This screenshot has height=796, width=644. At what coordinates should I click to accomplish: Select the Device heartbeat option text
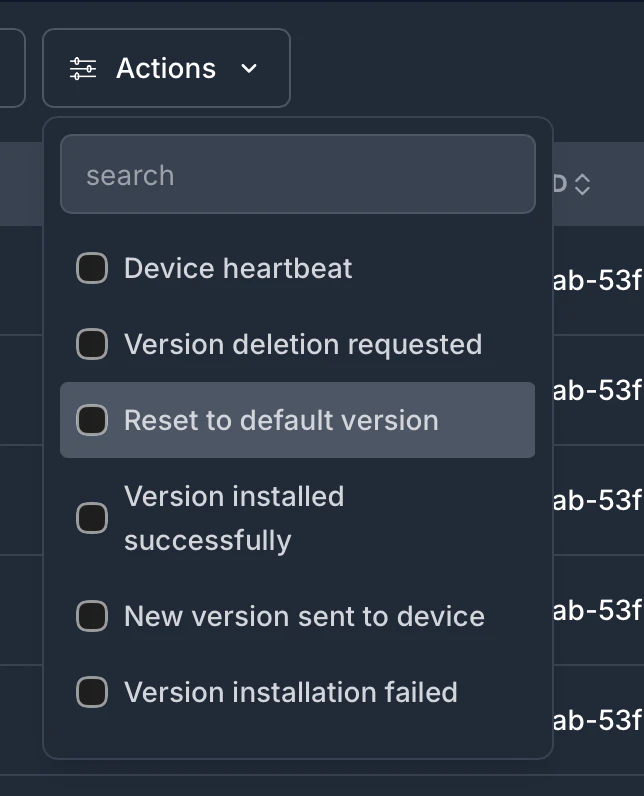tap(238, 268)
